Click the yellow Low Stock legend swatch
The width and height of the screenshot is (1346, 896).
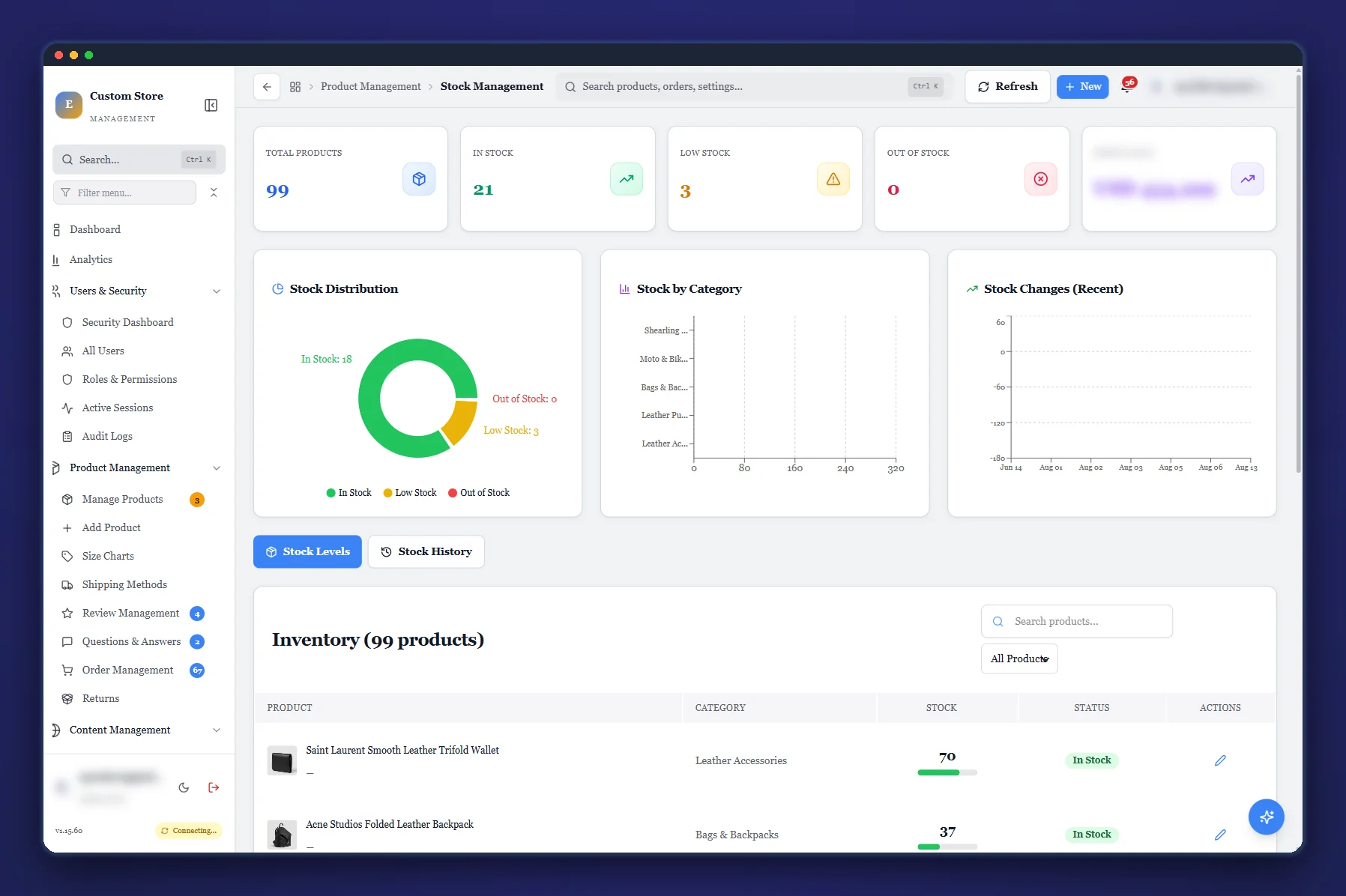click(387, 493)
